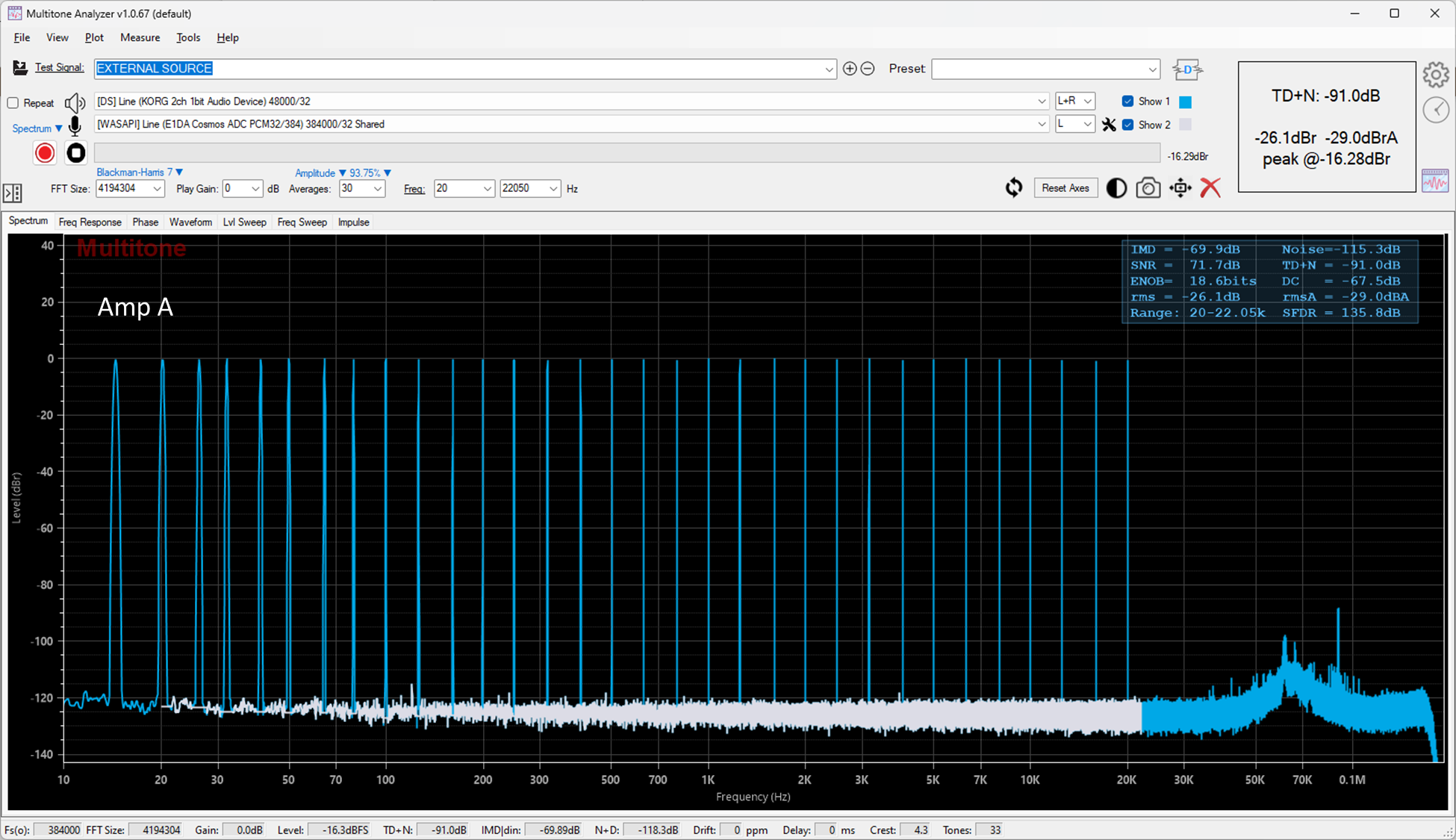Open the File menu
Screen dimensions: 1456x840
22,37
